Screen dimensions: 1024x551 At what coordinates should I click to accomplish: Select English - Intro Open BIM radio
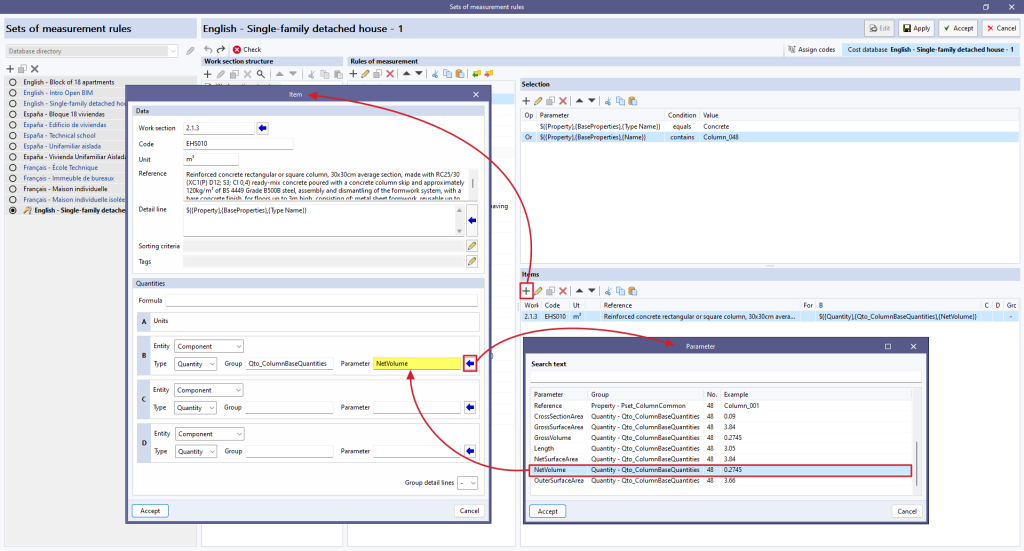click(x=12, y=93)
